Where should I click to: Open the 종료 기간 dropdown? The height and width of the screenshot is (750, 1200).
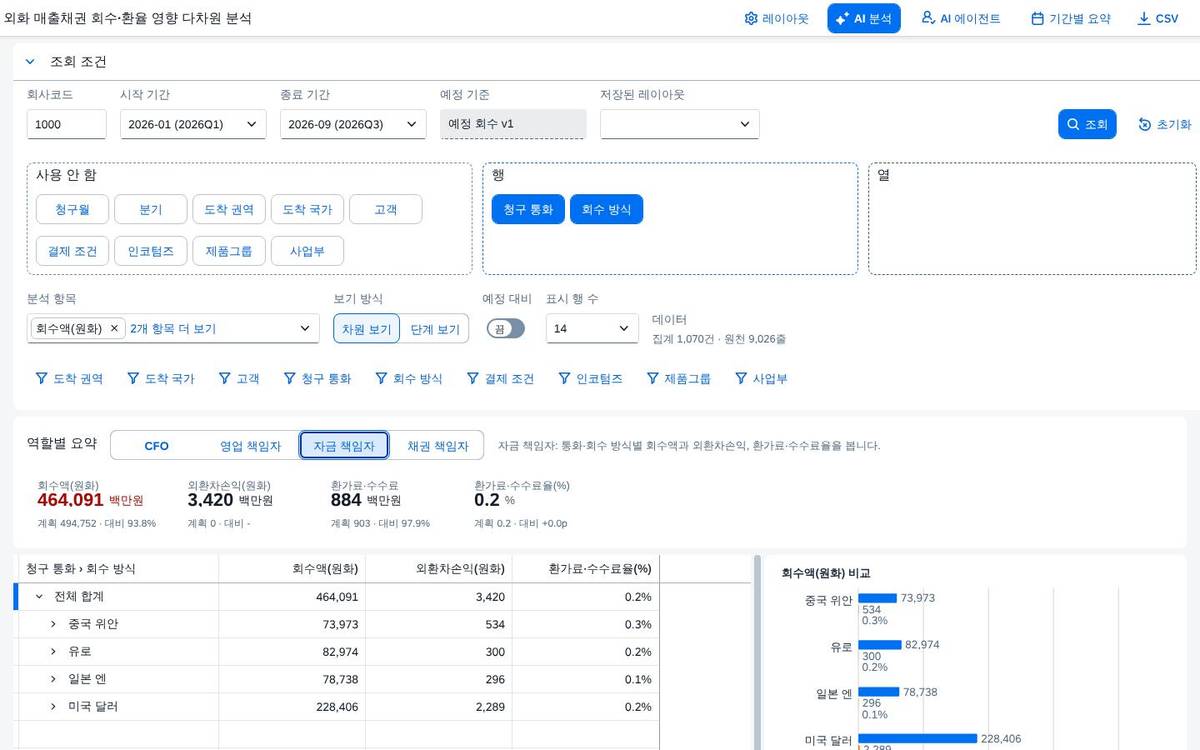353,124
